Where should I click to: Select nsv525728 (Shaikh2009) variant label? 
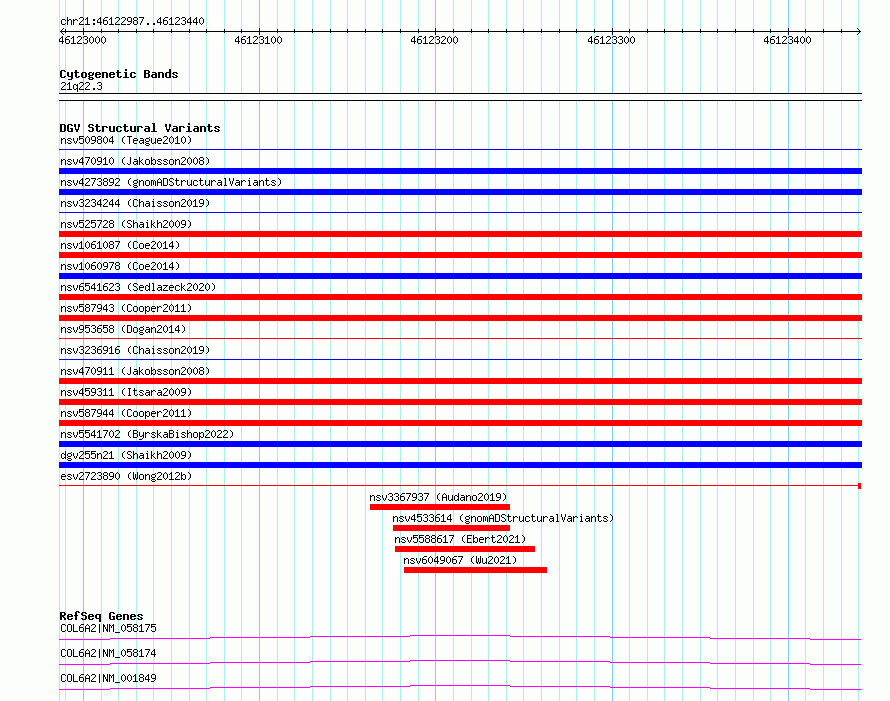(126, 224)
